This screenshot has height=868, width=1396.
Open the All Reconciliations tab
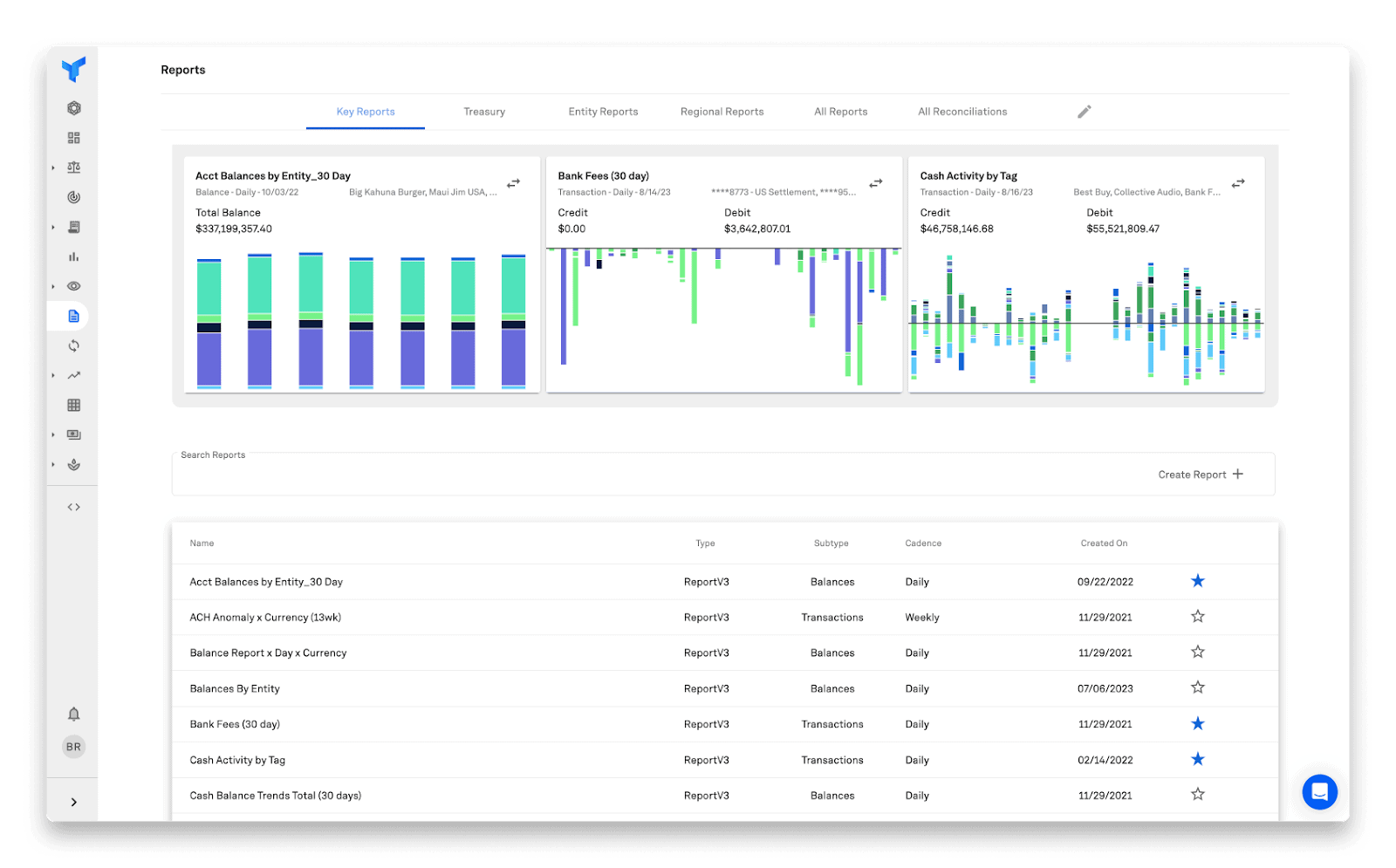[x=962, y=112]
